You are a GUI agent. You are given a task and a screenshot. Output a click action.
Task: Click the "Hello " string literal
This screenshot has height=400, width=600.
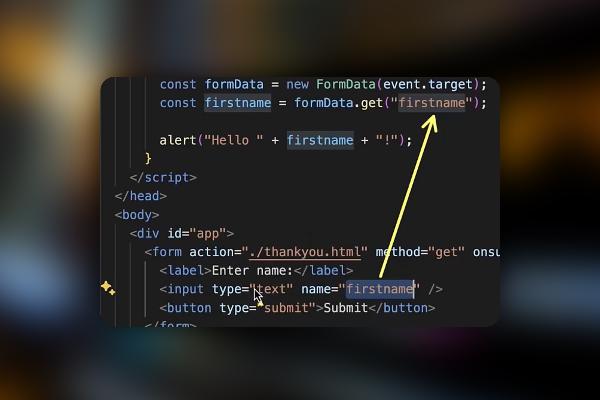234,140
